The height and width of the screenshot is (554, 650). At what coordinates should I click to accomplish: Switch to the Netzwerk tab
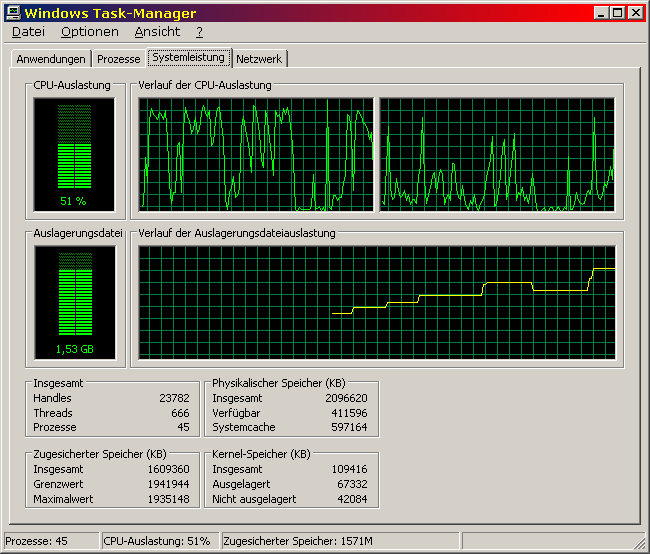[259, 59]
